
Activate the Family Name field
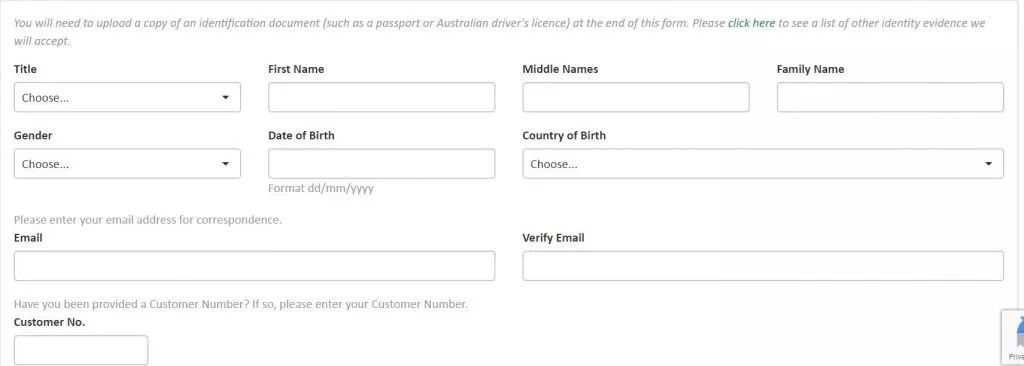click(890, 97)
